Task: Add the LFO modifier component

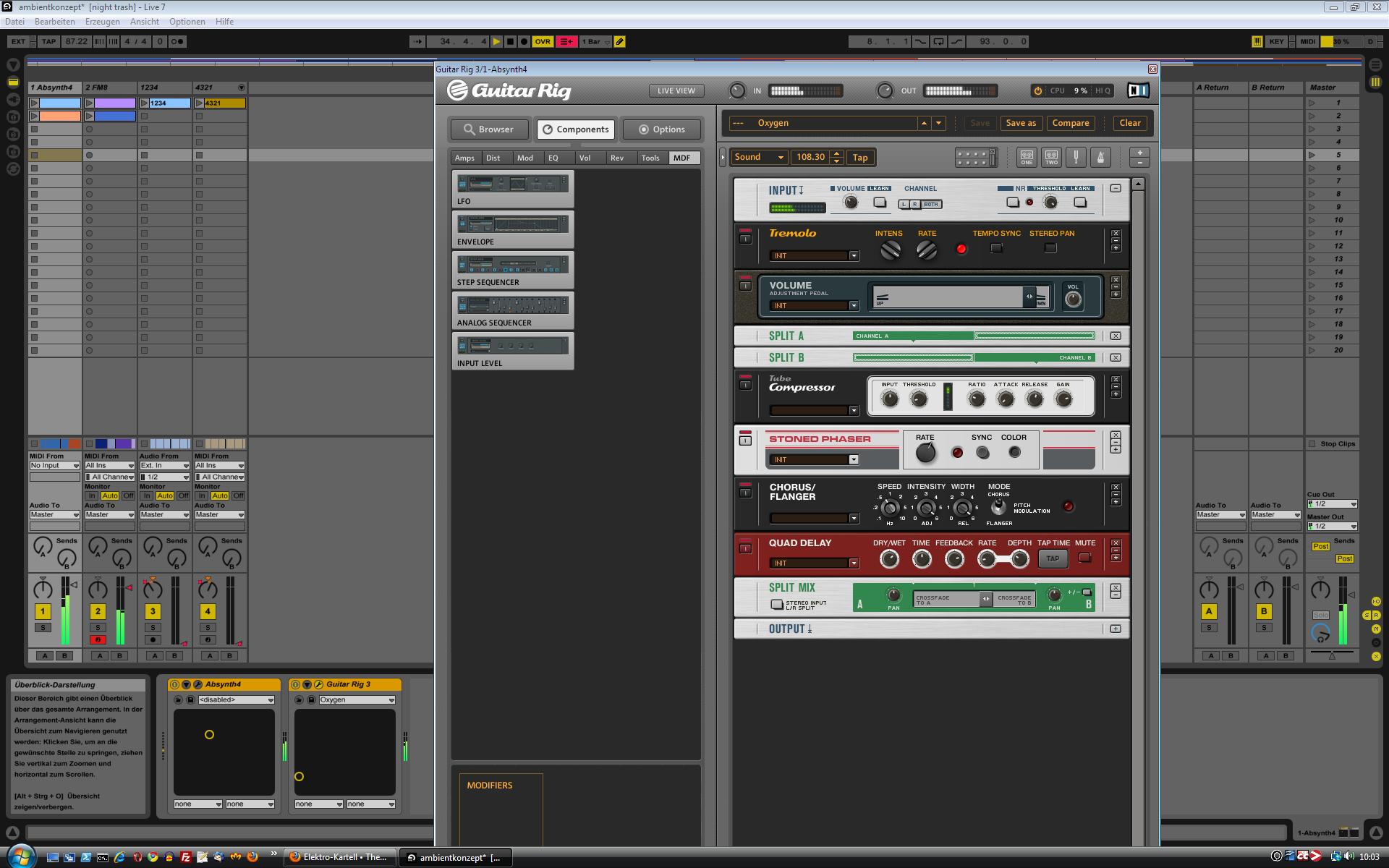Action: point(512,190)
